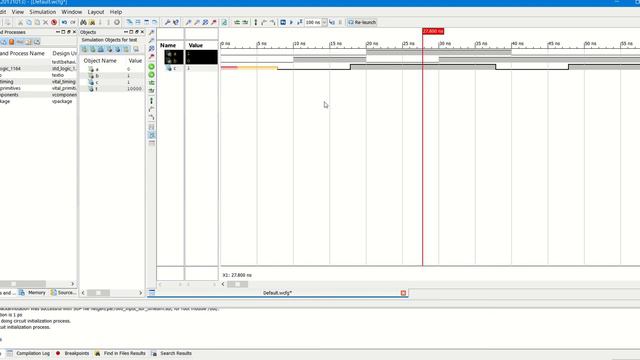Open Find in Files Results tab

click(x=120, y=353)
